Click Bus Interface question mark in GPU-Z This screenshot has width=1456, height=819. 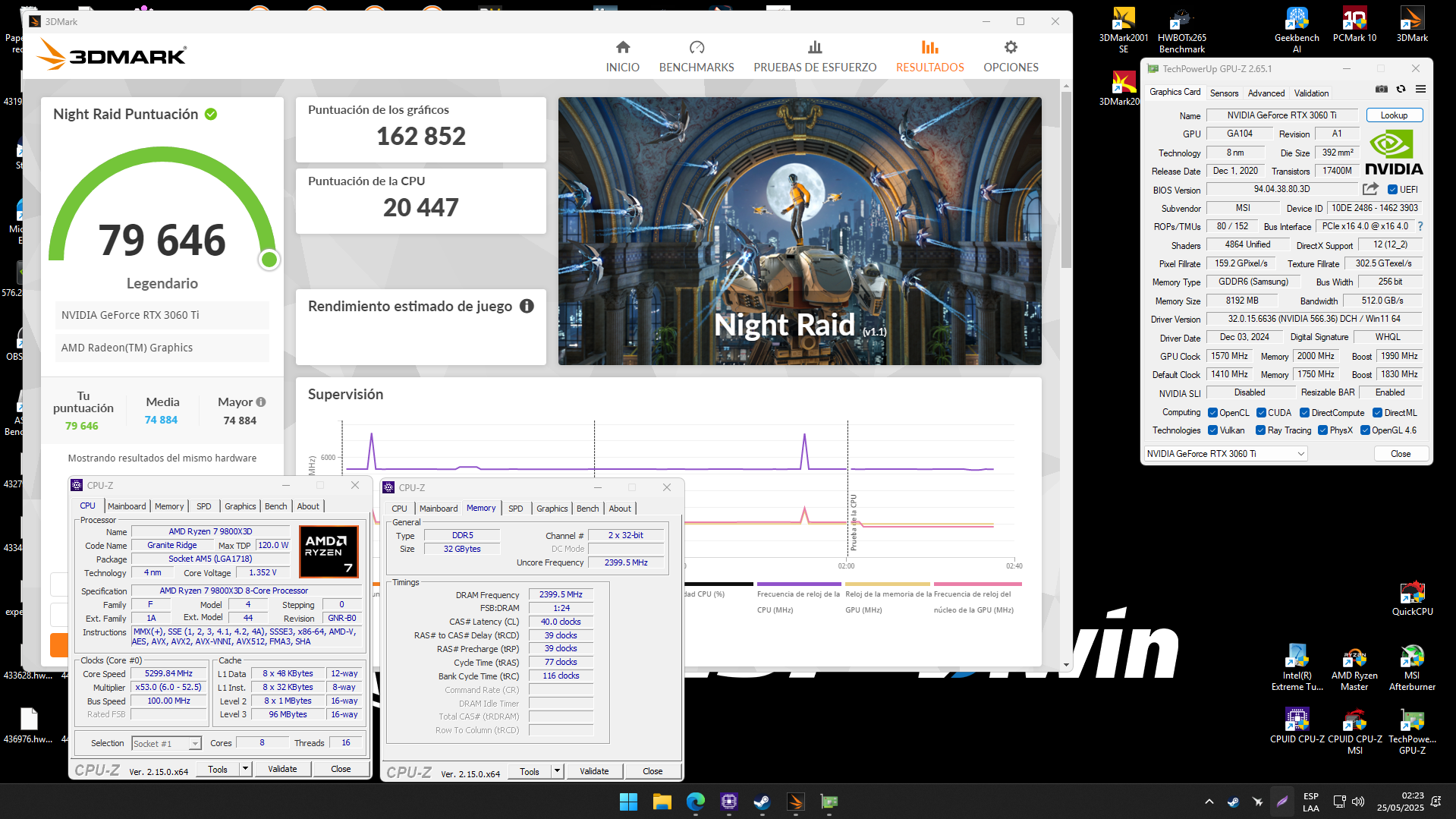1420,226
